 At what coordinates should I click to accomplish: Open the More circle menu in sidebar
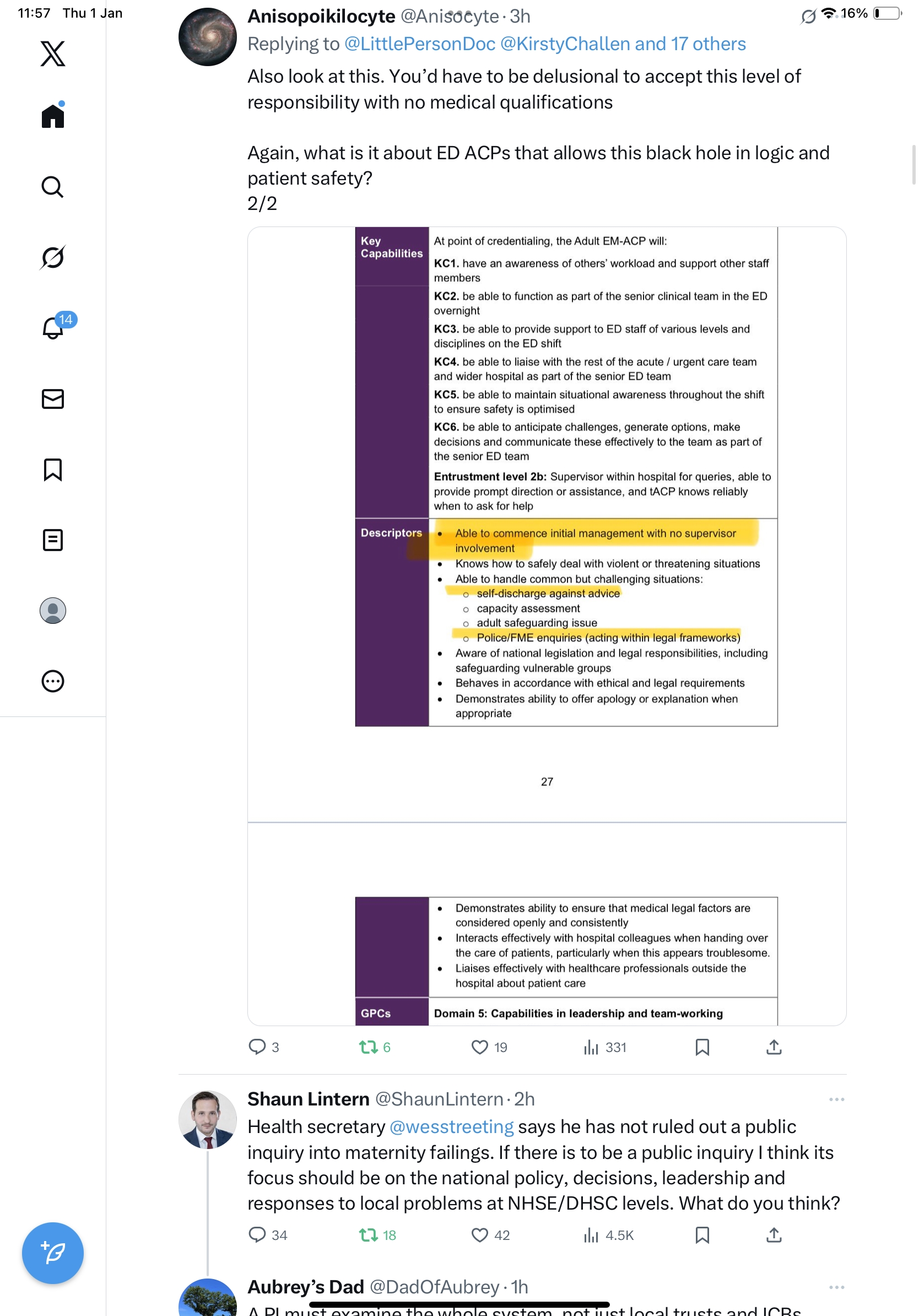(x=53, y=681)
